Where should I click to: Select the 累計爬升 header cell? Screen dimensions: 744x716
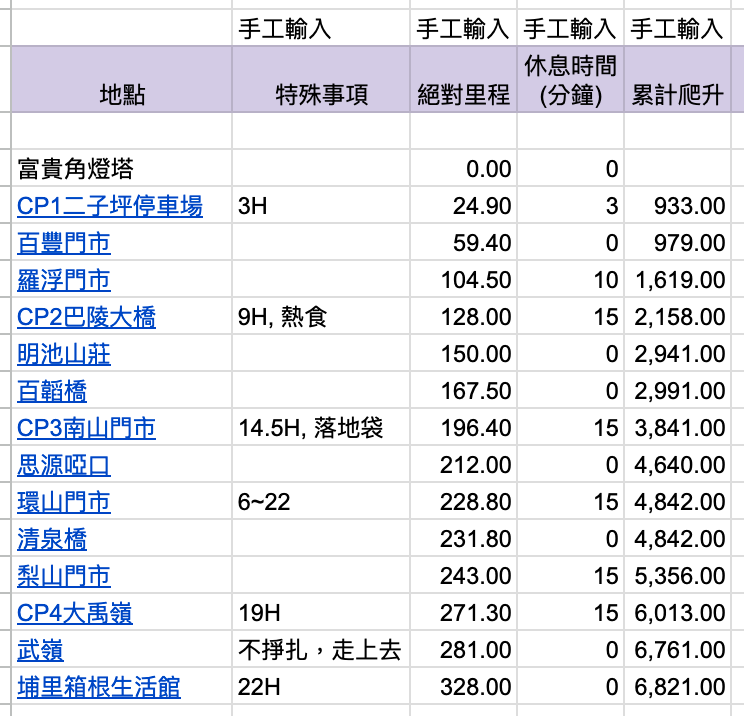tap(678, 79)
